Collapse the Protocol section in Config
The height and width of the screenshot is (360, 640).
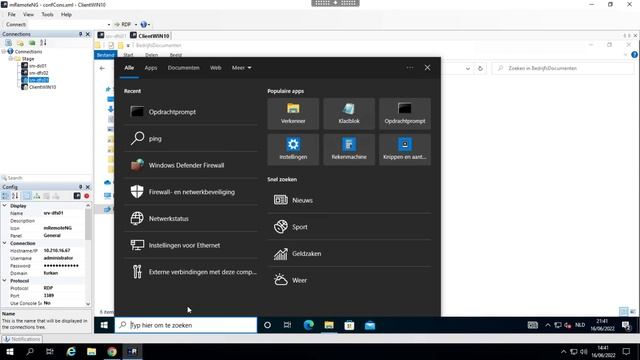[4, 280]
